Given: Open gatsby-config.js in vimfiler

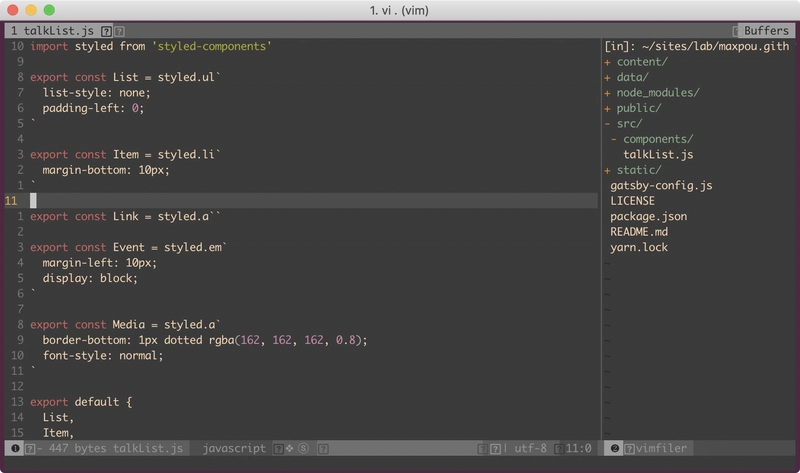Looking at the screenshot, I should click(661, 186).
